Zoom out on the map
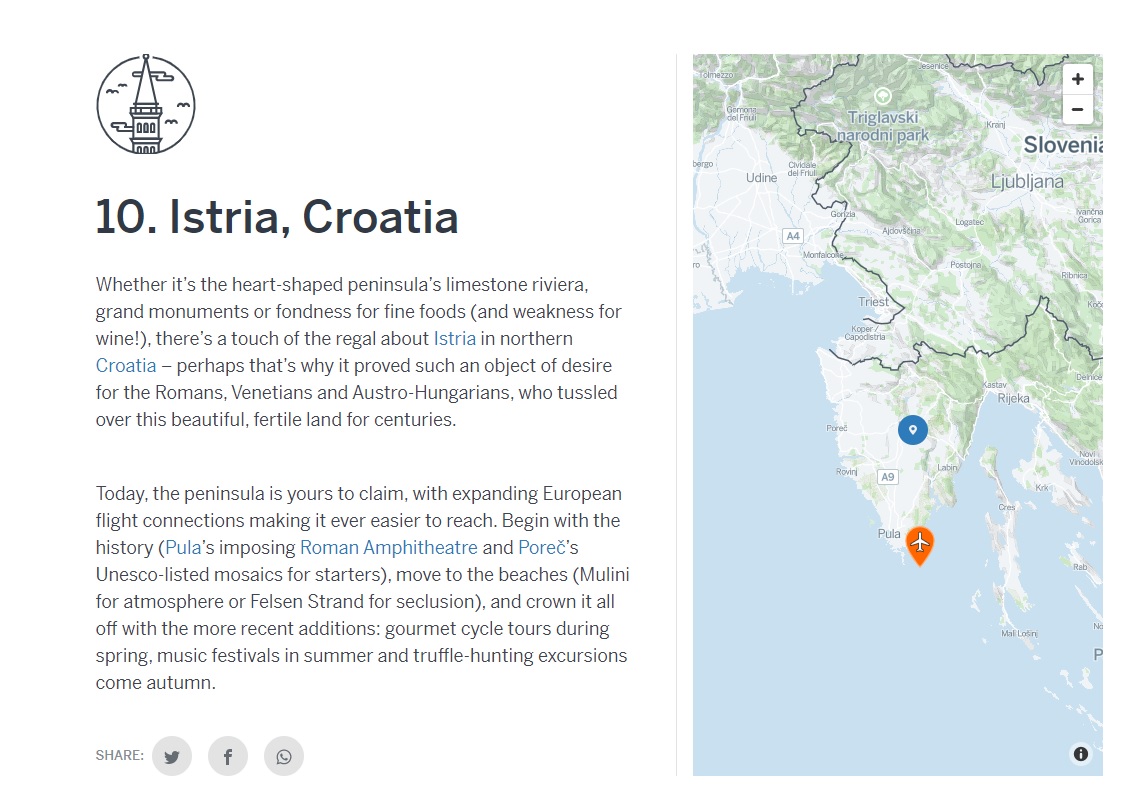 click(x=1077, y=110)
